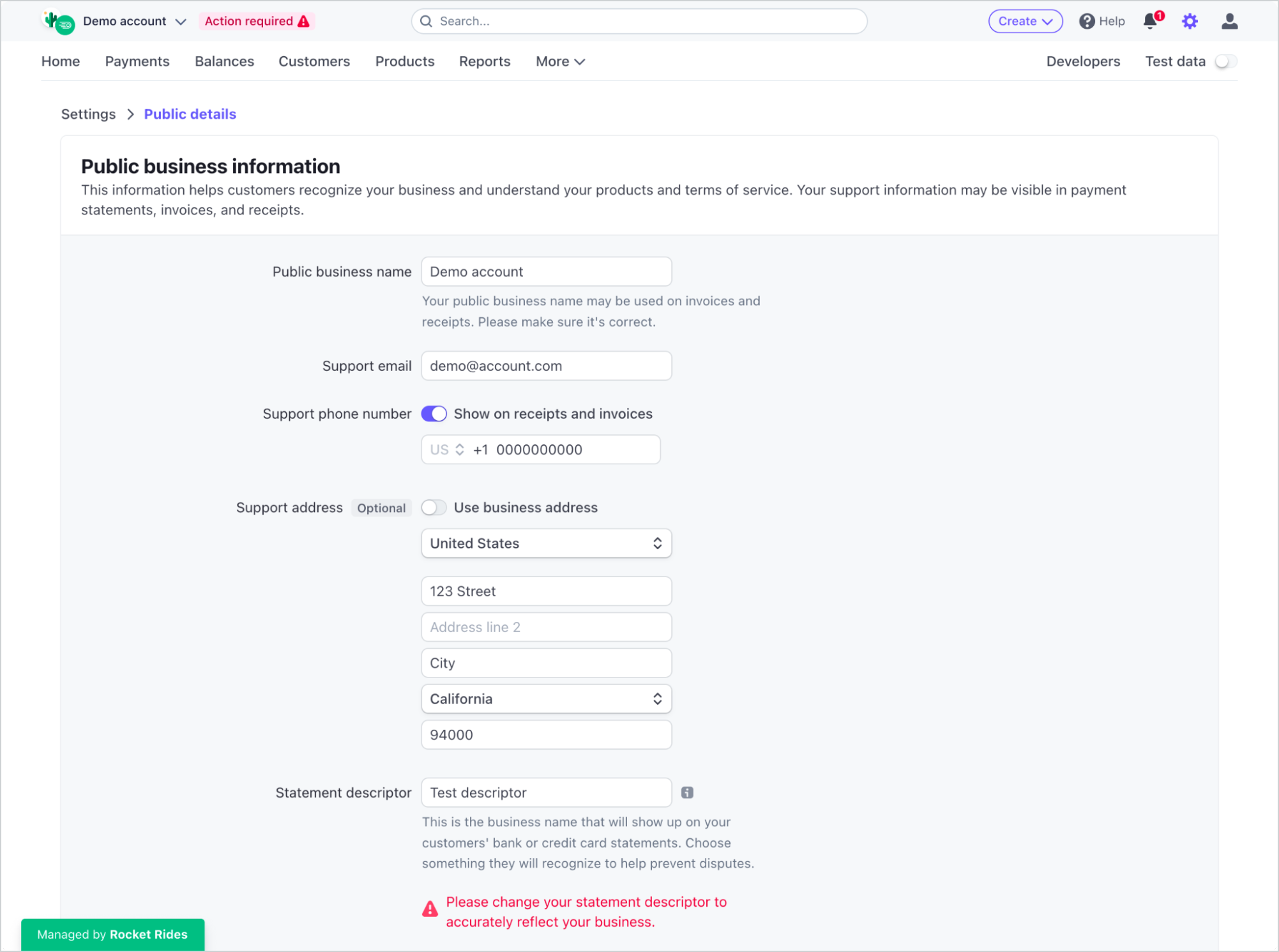Open the Balances tab
Image resolution: width=1279 pixels, height=952 pixels.
pyautogui.click(x=224, y=61)
